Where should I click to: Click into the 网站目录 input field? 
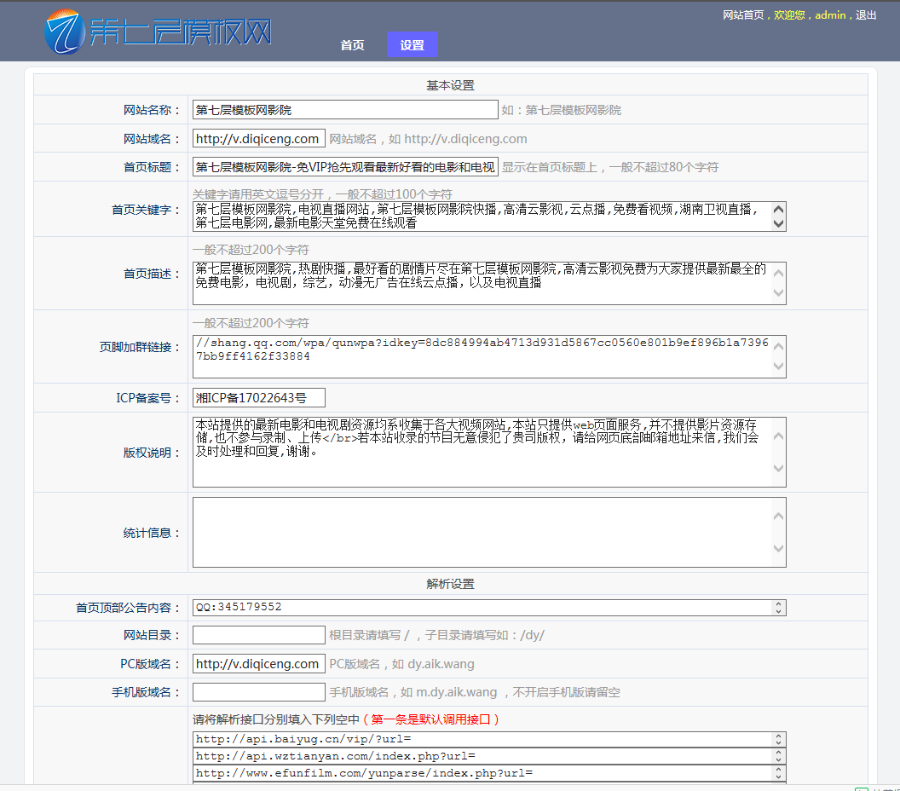[259, 635]
